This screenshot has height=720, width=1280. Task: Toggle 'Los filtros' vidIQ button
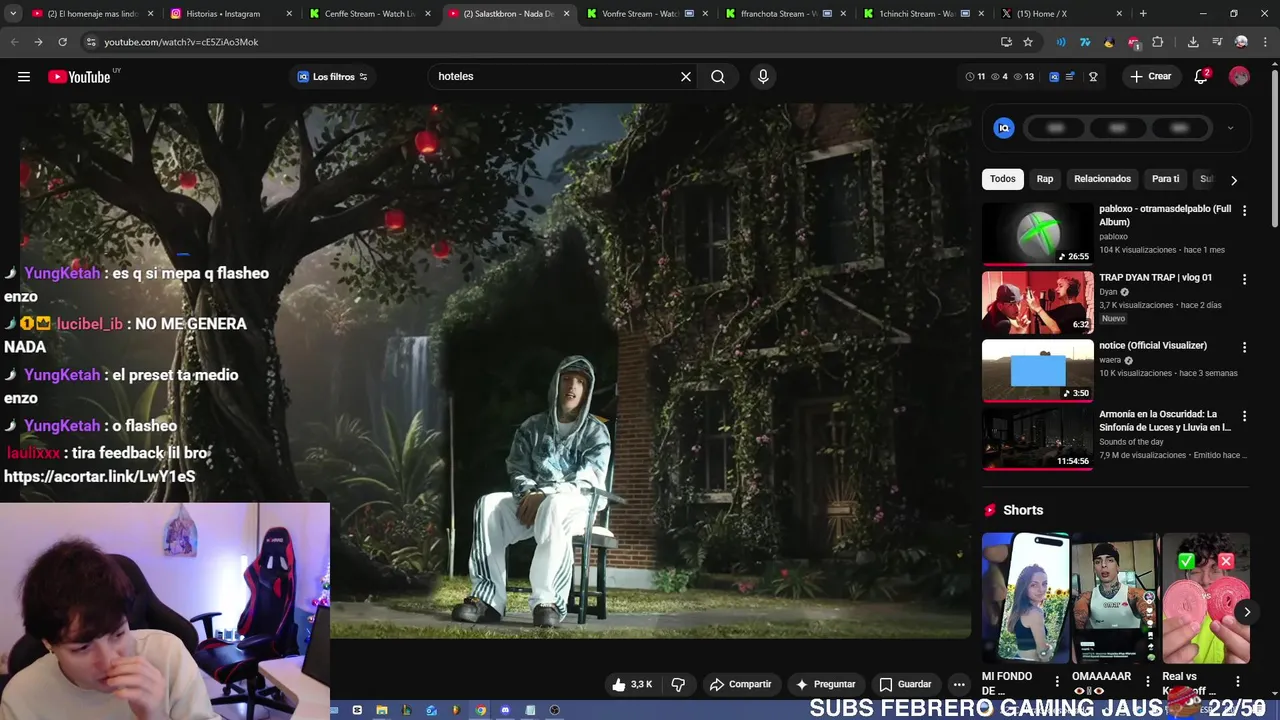[332, 77]
